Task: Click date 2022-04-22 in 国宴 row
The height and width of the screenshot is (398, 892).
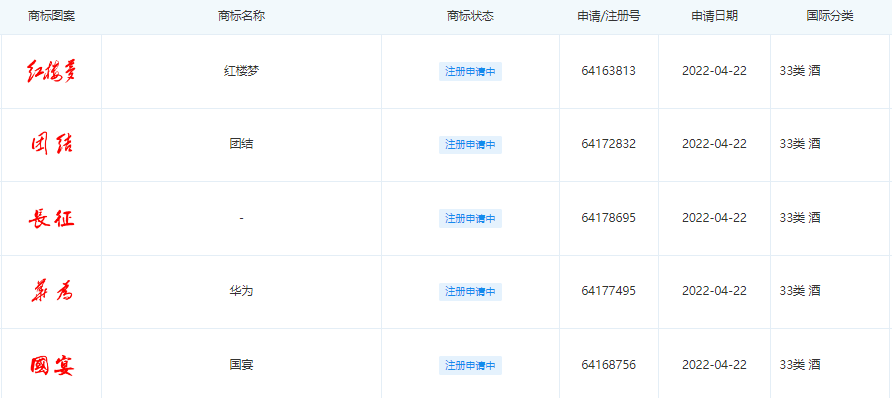Action: pyautogui.click(x=715, y=365)
